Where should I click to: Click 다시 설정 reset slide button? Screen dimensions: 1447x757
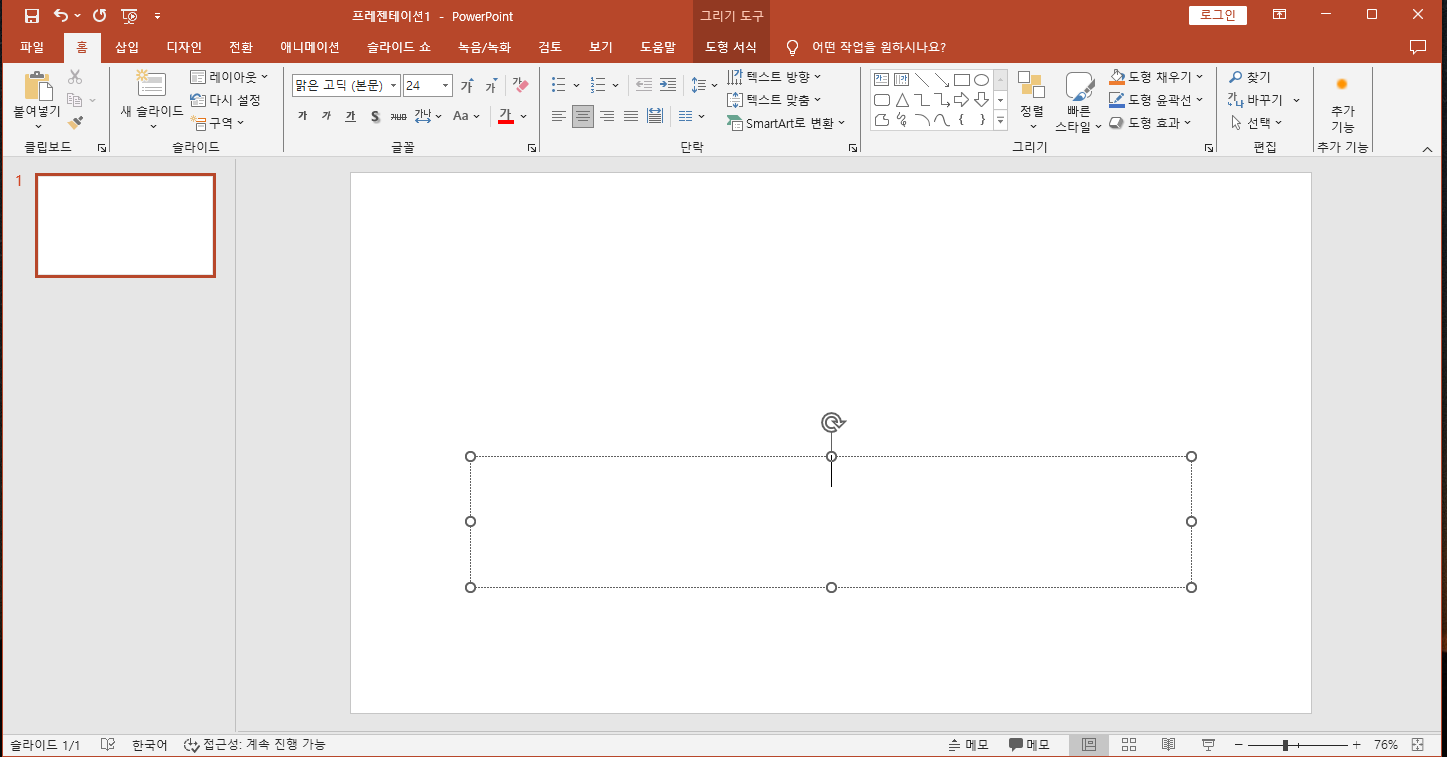[x=226, y=100]
